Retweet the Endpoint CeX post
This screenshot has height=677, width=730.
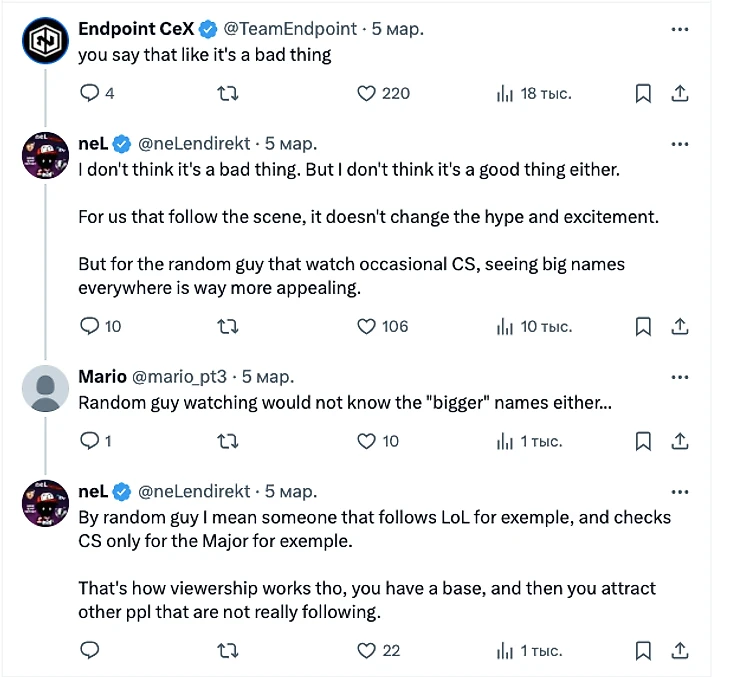click(228, 93)
